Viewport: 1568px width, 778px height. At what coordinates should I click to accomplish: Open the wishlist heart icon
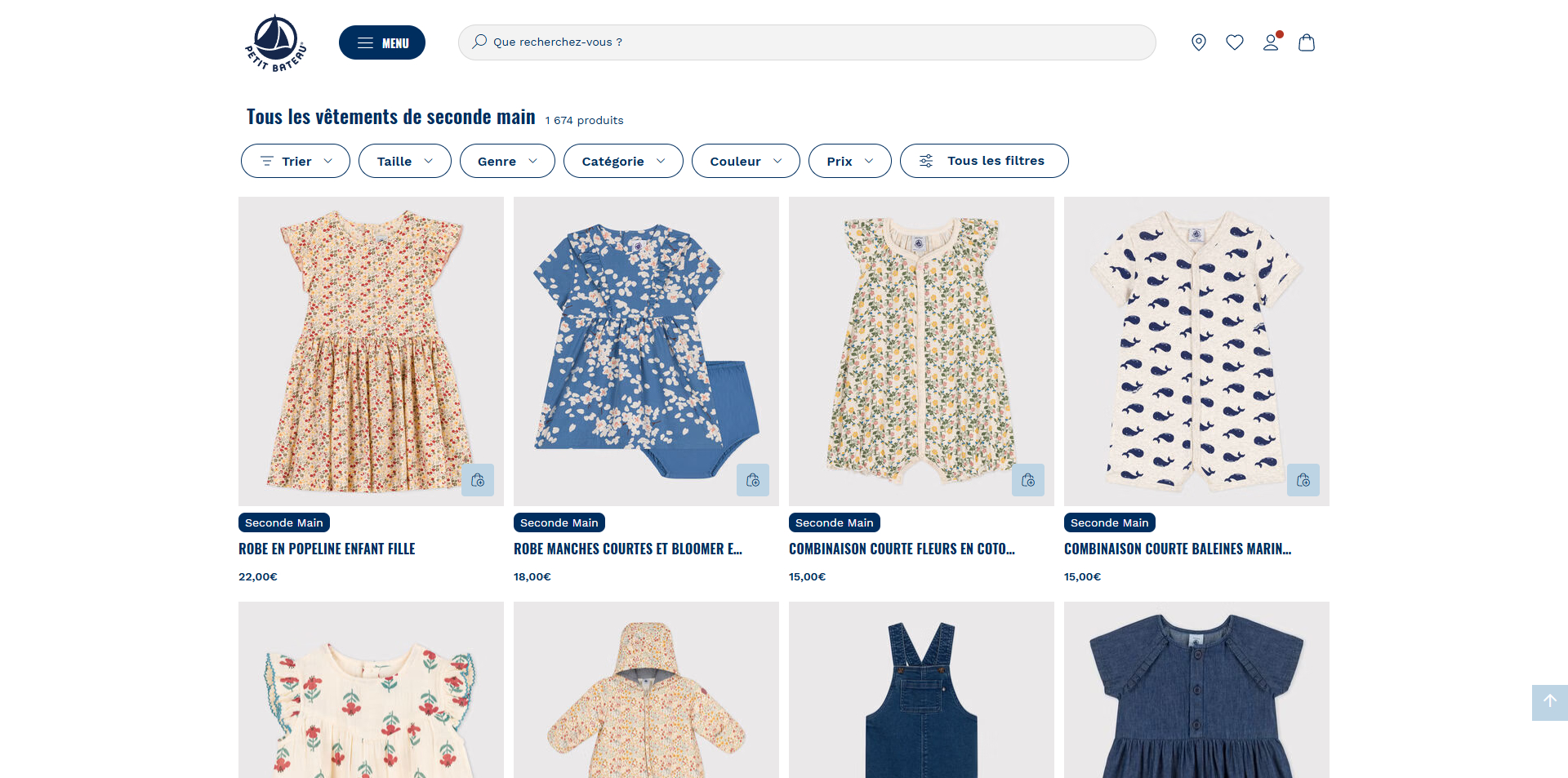click(1235, 42)
